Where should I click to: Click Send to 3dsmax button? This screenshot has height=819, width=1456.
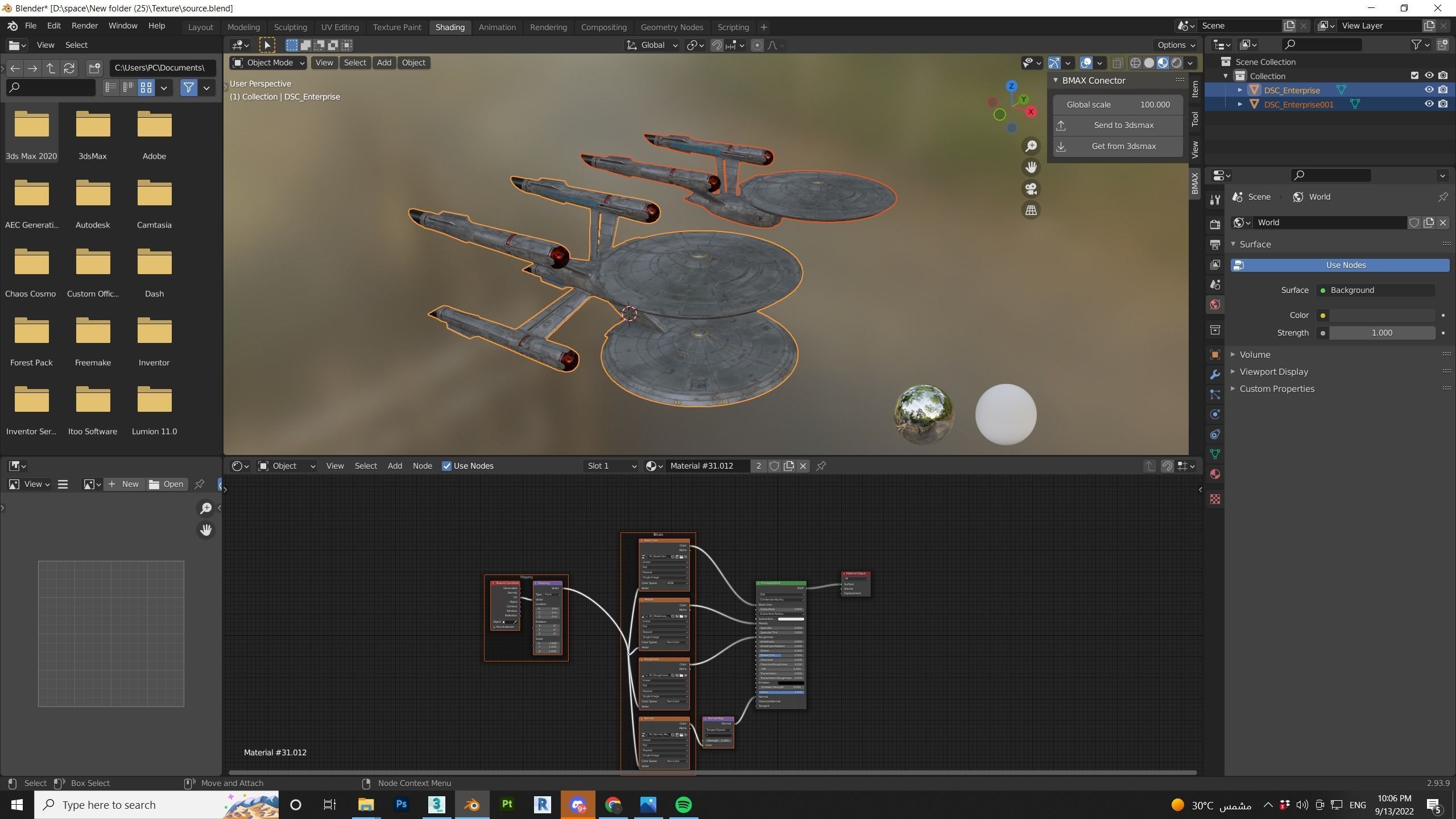1118,126
